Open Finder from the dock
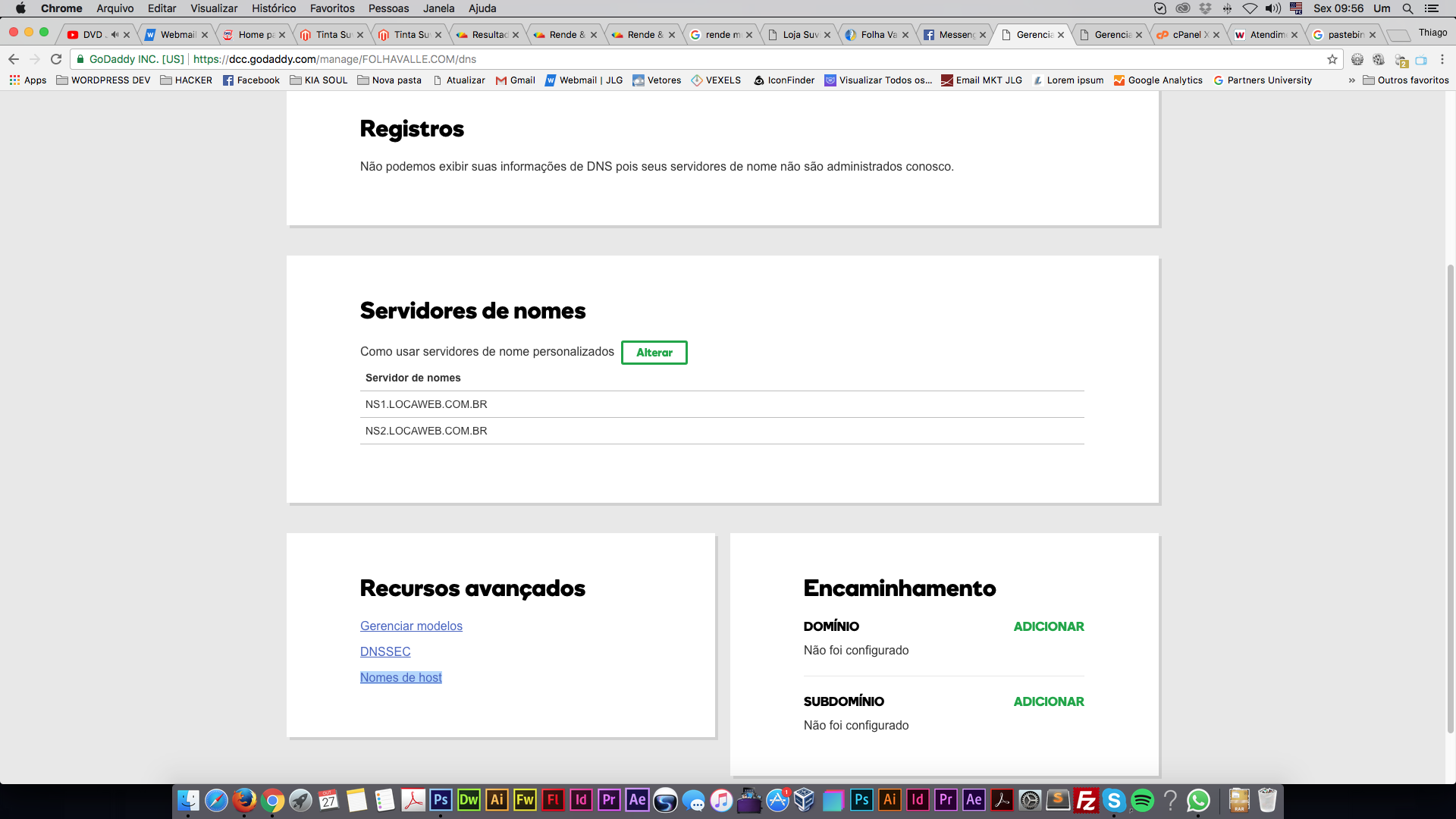The height and width of the screenshot is (819, 1456). click(x=188, y=800)
